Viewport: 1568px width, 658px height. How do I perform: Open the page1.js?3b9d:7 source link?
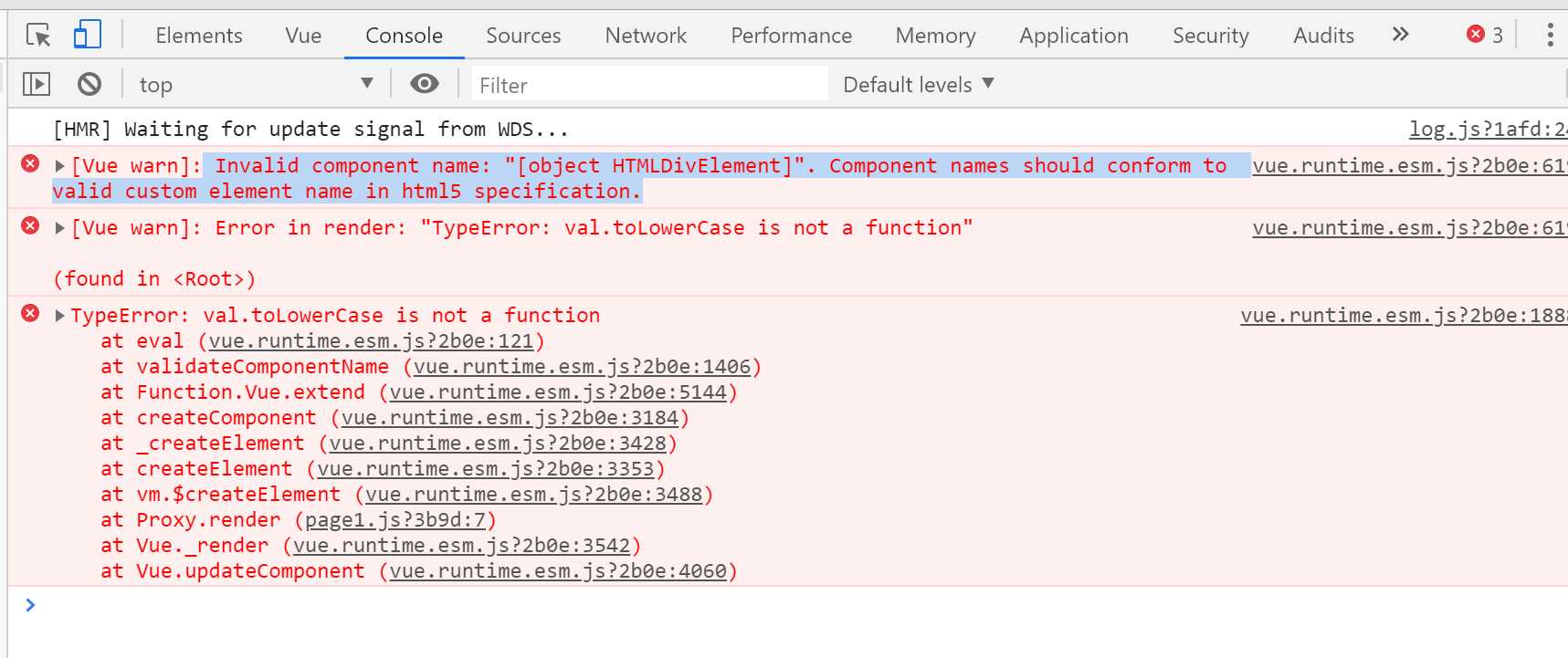395,520
